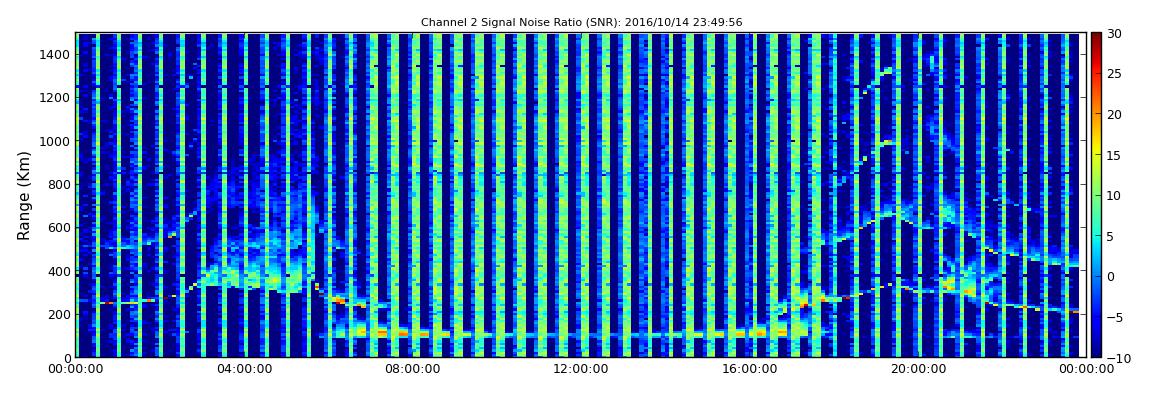Click the colorbar label −5
Image resolution: width=1150 pixels, height=407 pixels.
(x=1115, y=318)
